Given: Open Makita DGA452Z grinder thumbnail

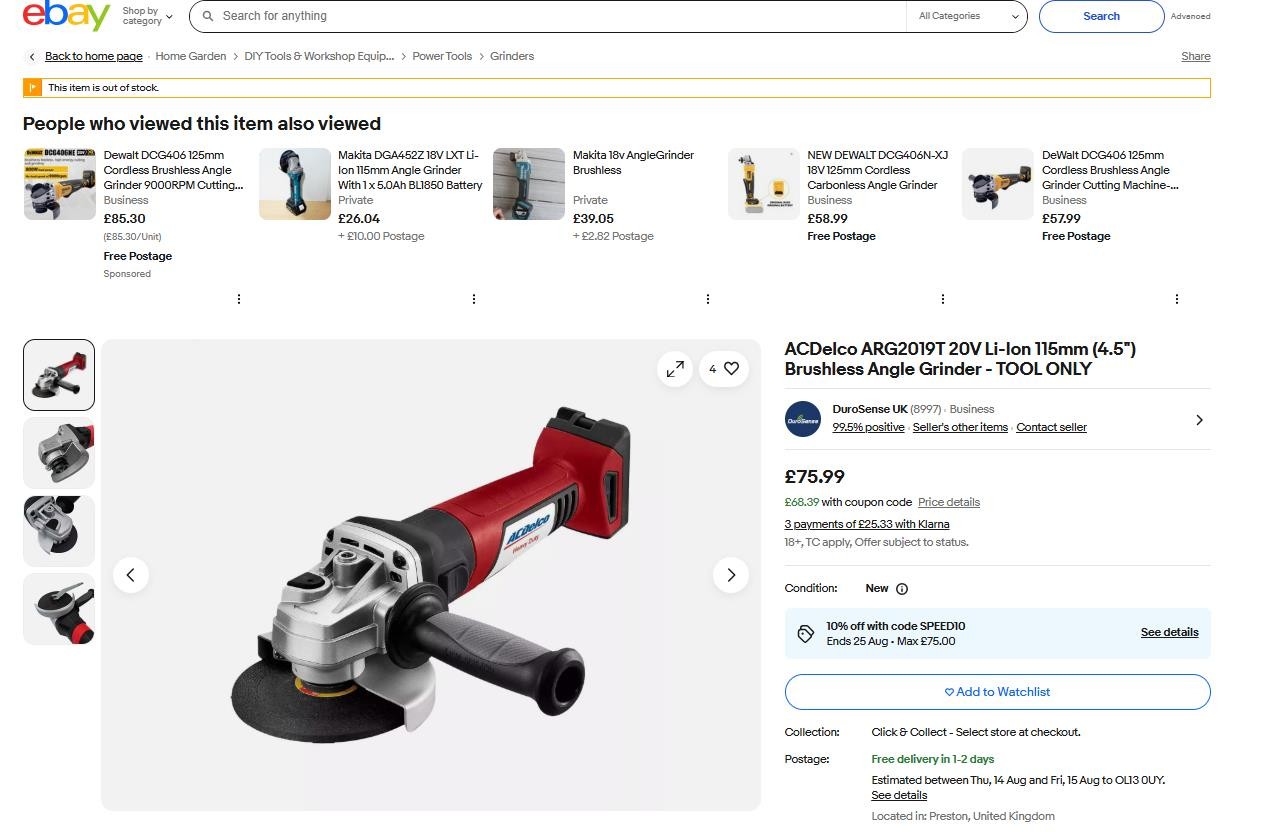Looking at the screenshot, I should (295, 184).
